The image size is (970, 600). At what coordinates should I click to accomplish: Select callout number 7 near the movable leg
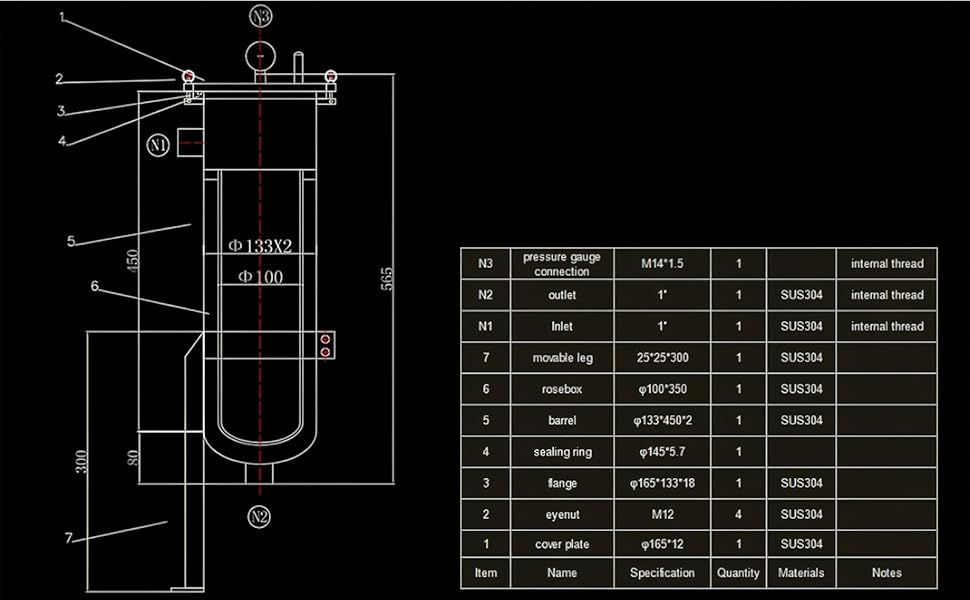pos(68,539)
